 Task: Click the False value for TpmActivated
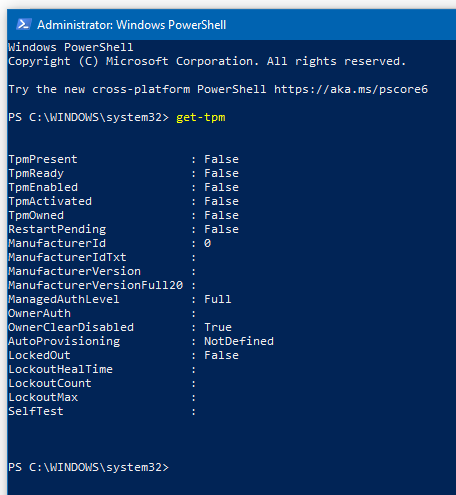click(x=221, y=201)
